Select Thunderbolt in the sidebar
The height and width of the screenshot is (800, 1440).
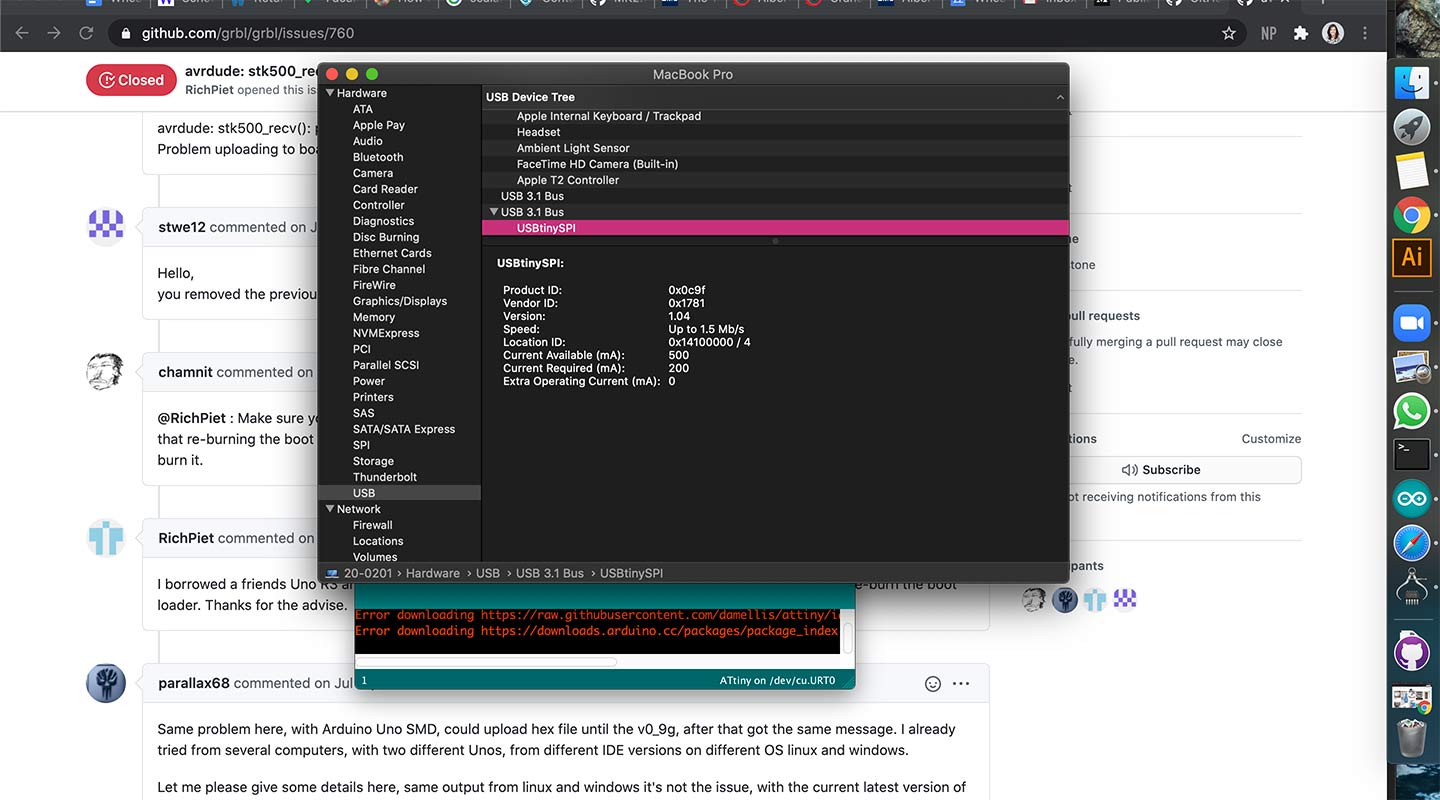[x=385, y=477]
